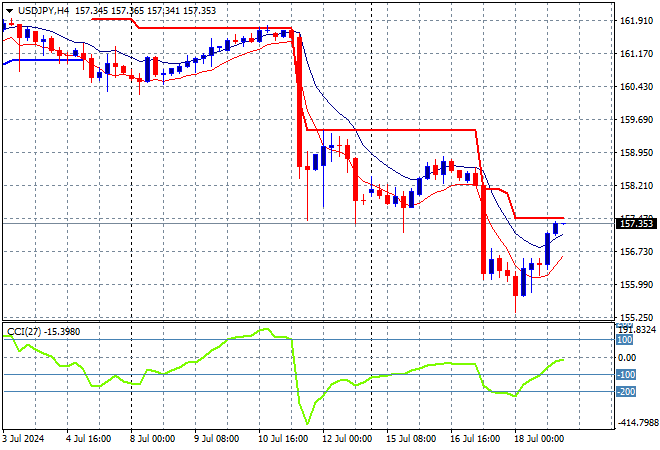Click the 159.690 price axis label

[x=636, y=120]
